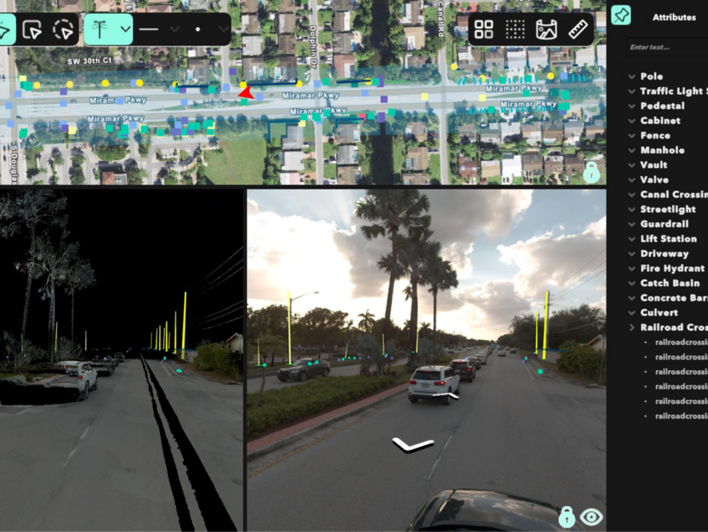Switch to the Attributes tab
Viewport: 708px width, 532px height.
(x=673, y=17)
